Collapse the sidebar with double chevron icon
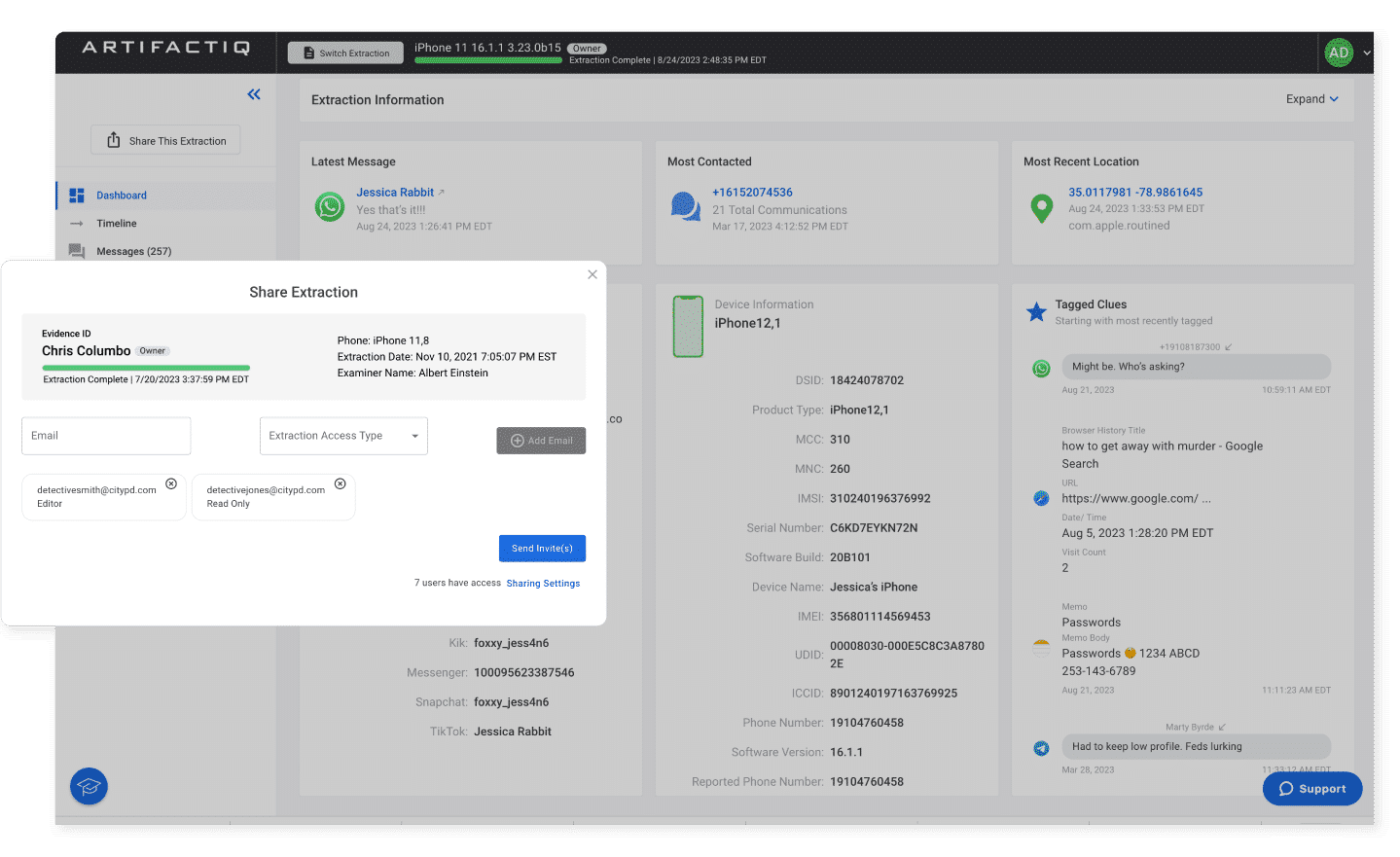This screenshot has height=857, width=1400. 254,94
